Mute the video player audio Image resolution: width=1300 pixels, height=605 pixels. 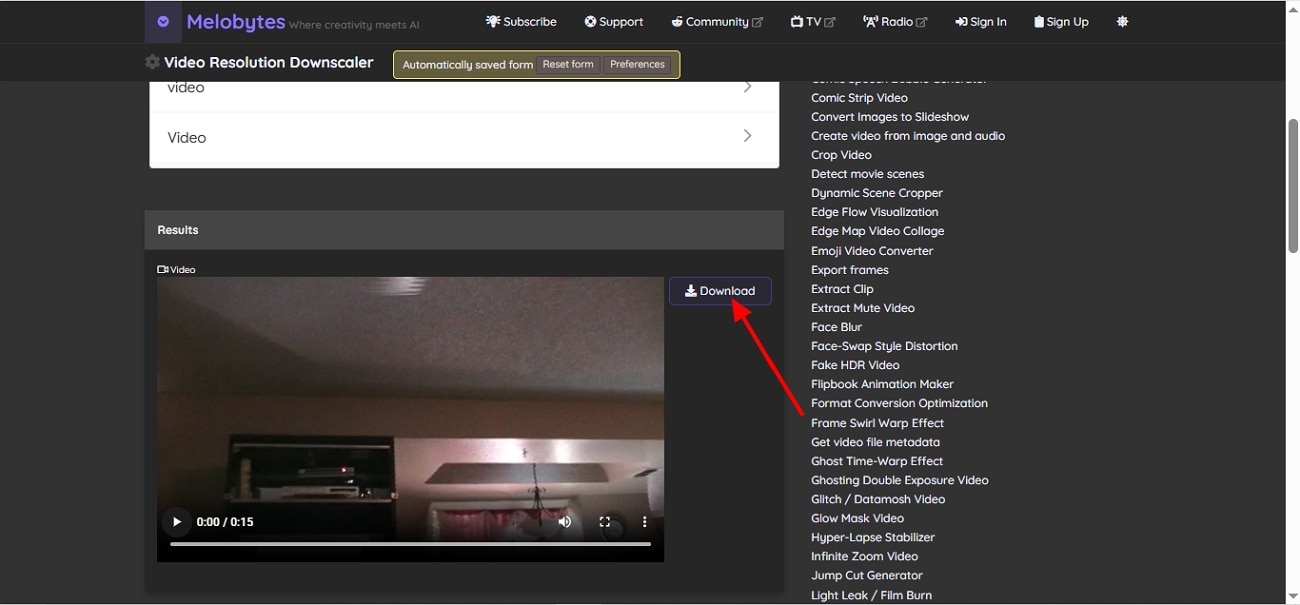point(564,521)
